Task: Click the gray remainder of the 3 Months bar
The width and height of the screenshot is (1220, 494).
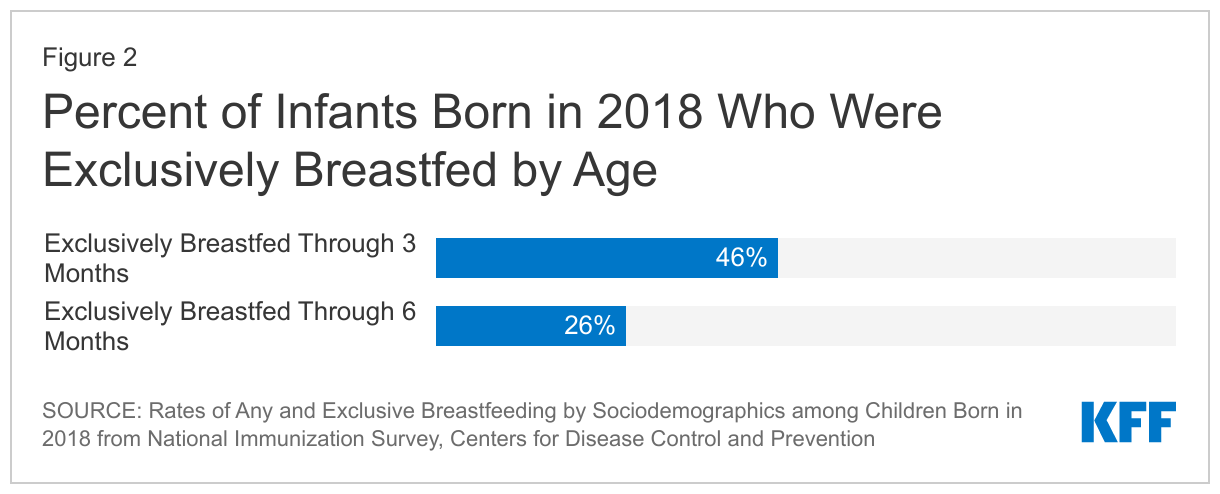Action: click(977, 258)
